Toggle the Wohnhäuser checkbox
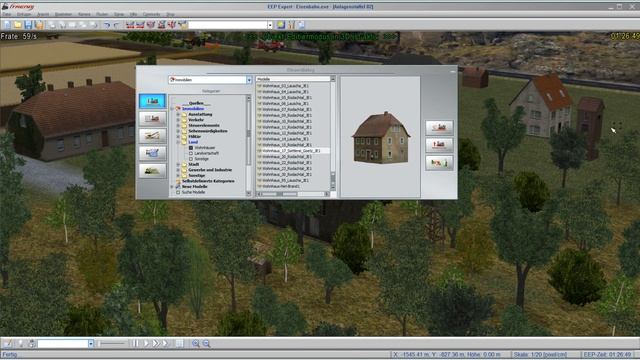This screenshot has height=360, width=640. pos(191,148)
